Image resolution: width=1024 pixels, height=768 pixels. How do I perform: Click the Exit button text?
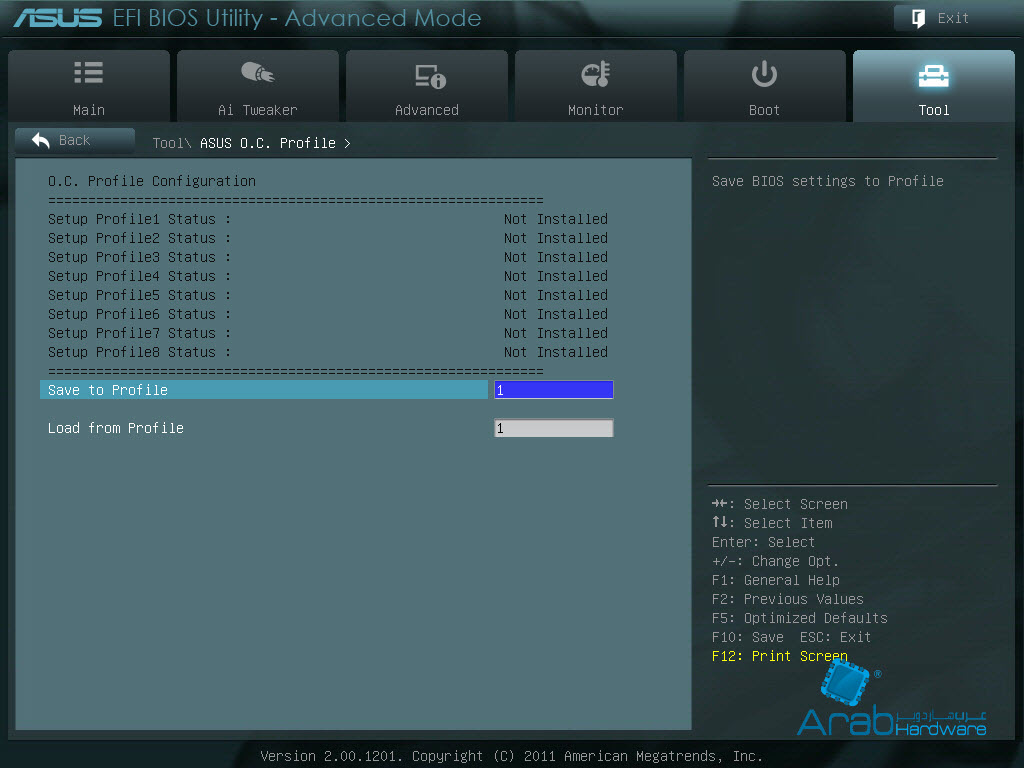click(953, 18)
